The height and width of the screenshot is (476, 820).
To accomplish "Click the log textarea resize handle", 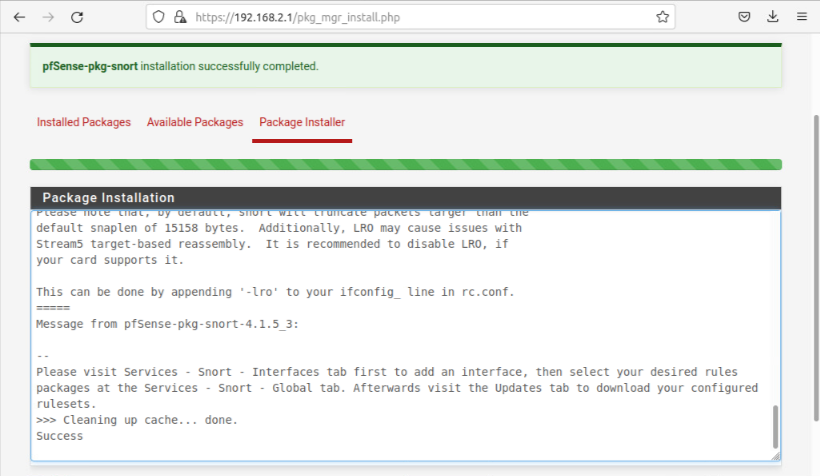I will 776,457.
